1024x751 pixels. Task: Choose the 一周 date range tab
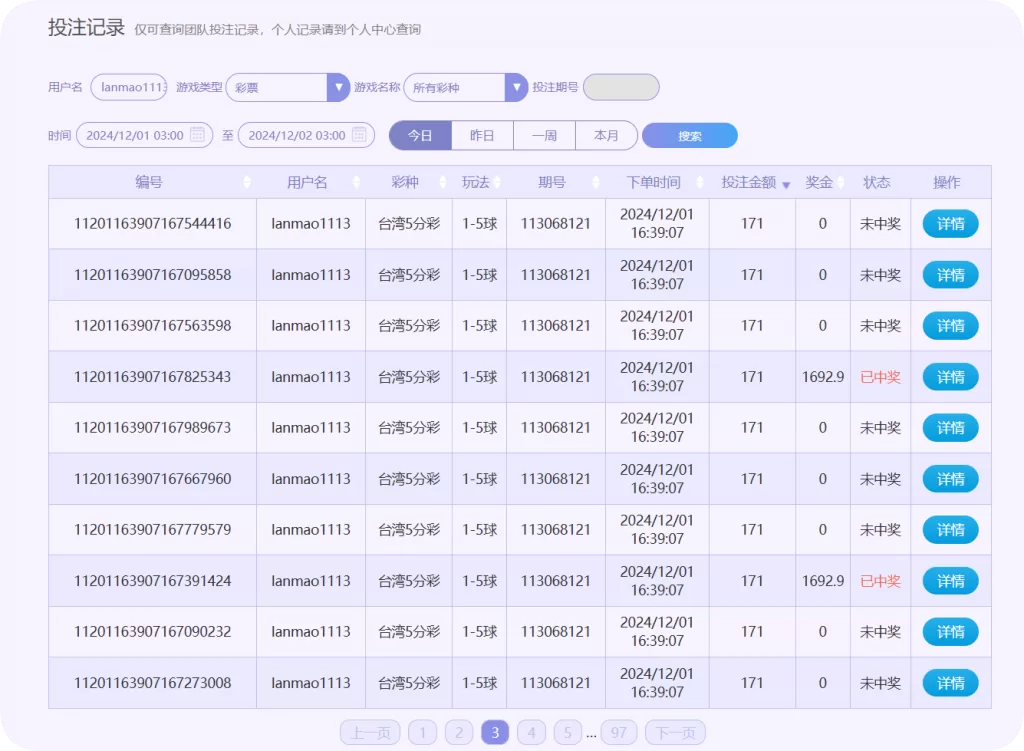click(544, 135)
